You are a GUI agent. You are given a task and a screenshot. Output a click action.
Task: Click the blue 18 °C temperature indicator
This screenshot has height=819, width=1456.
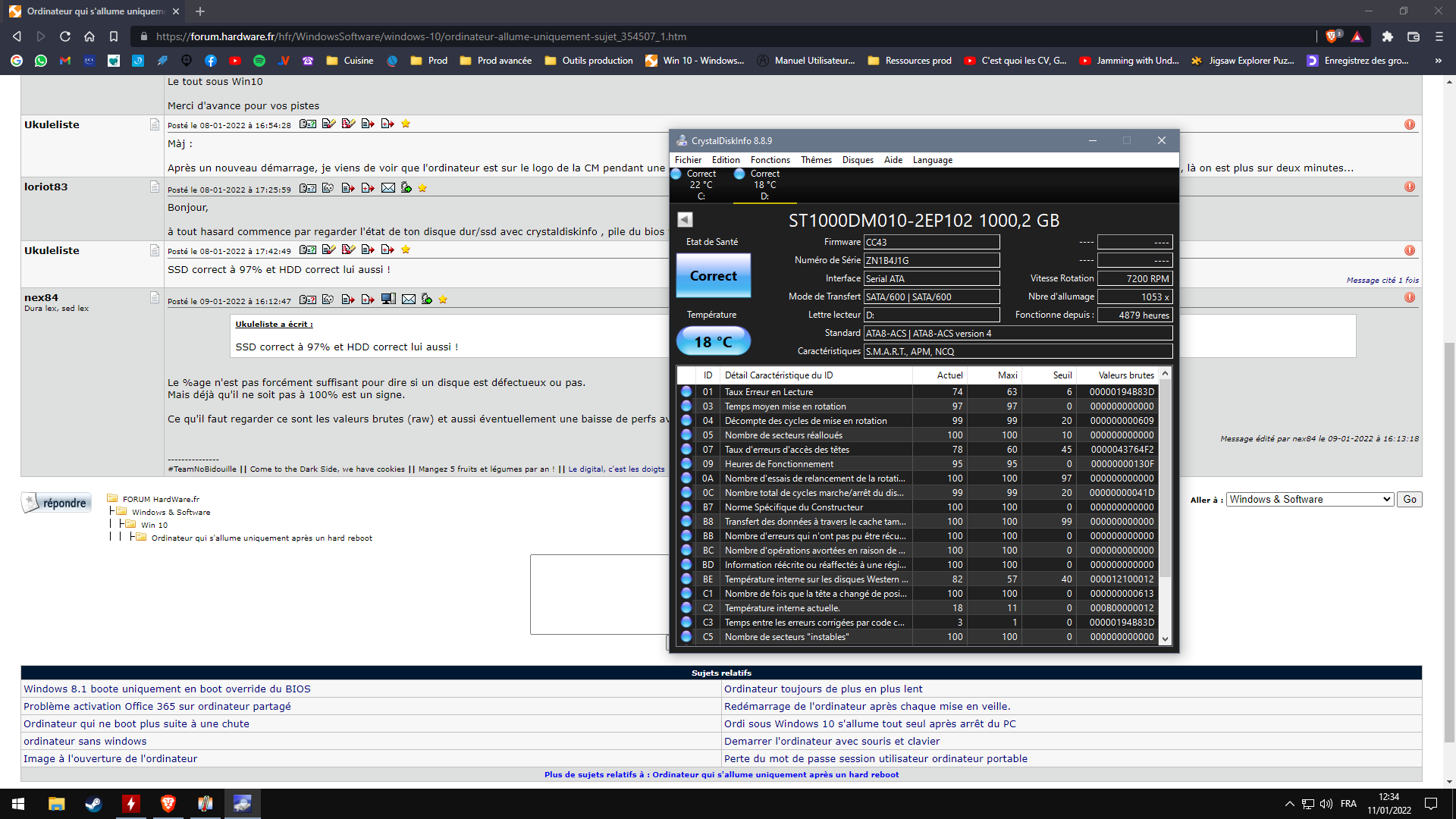[x=713, y=341]
